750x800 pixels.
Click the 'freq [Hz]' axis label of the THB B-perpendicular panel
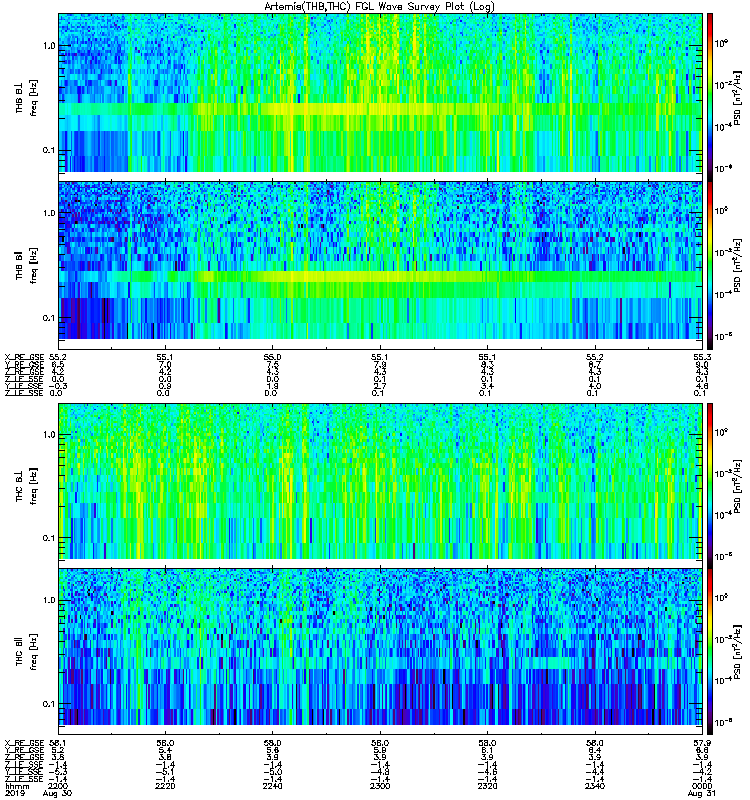[x=34, y=98]
